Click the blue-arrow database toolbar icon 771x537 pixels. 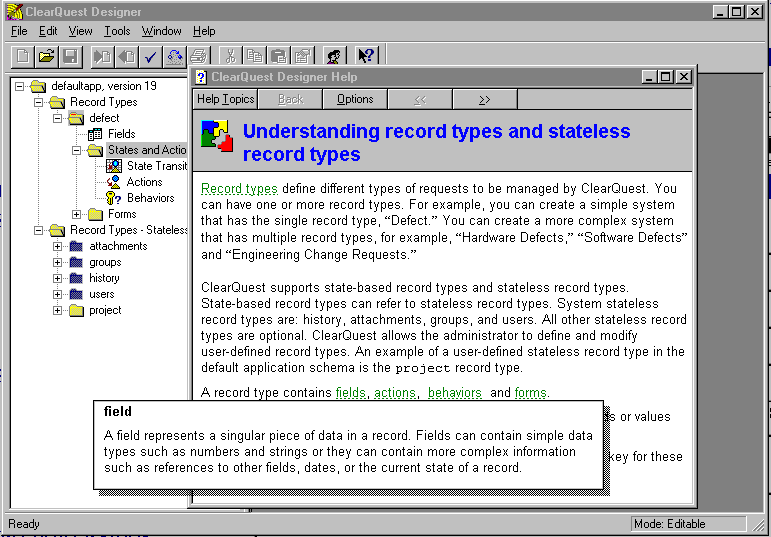coord(174,57)
